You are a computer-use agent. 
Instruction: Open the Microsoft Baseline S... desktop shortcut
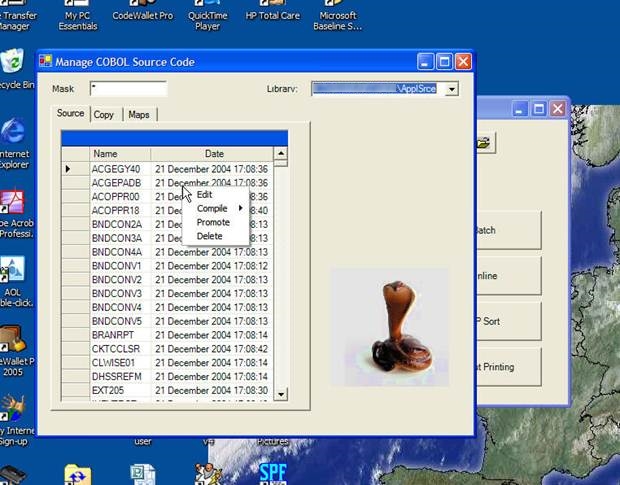coord(337,16)
